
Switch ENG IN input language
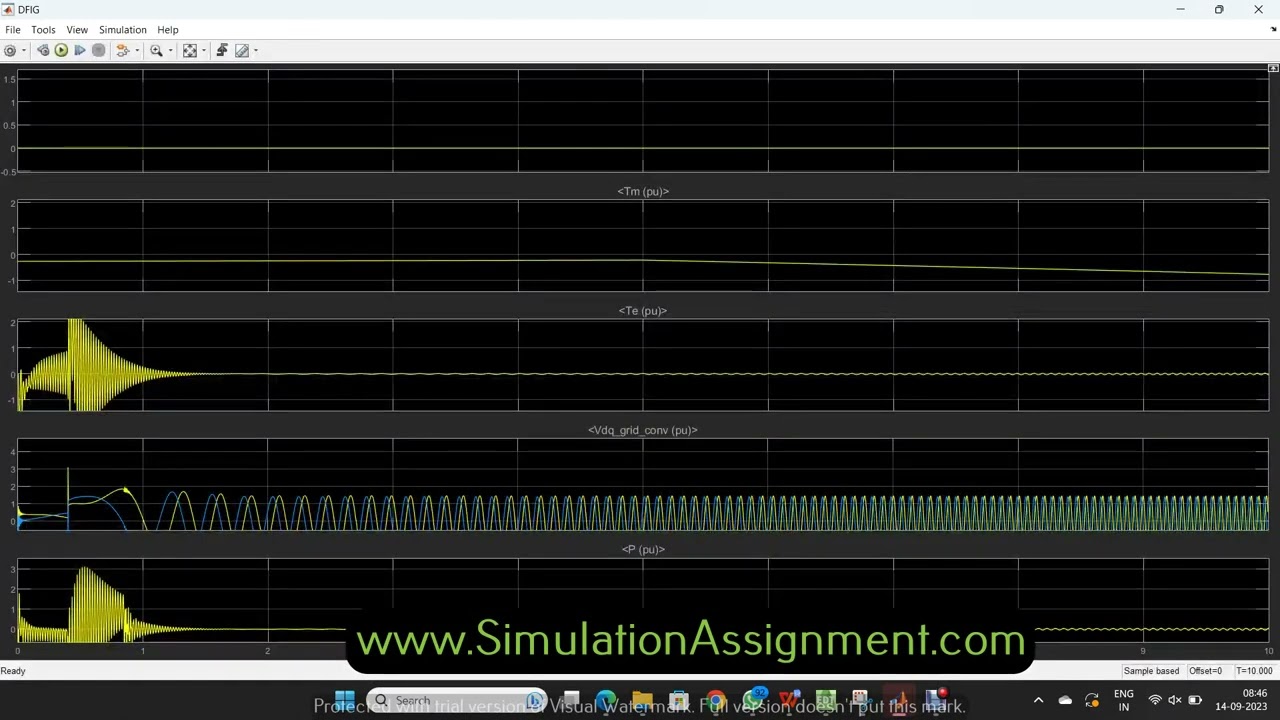click(1124, 700)
